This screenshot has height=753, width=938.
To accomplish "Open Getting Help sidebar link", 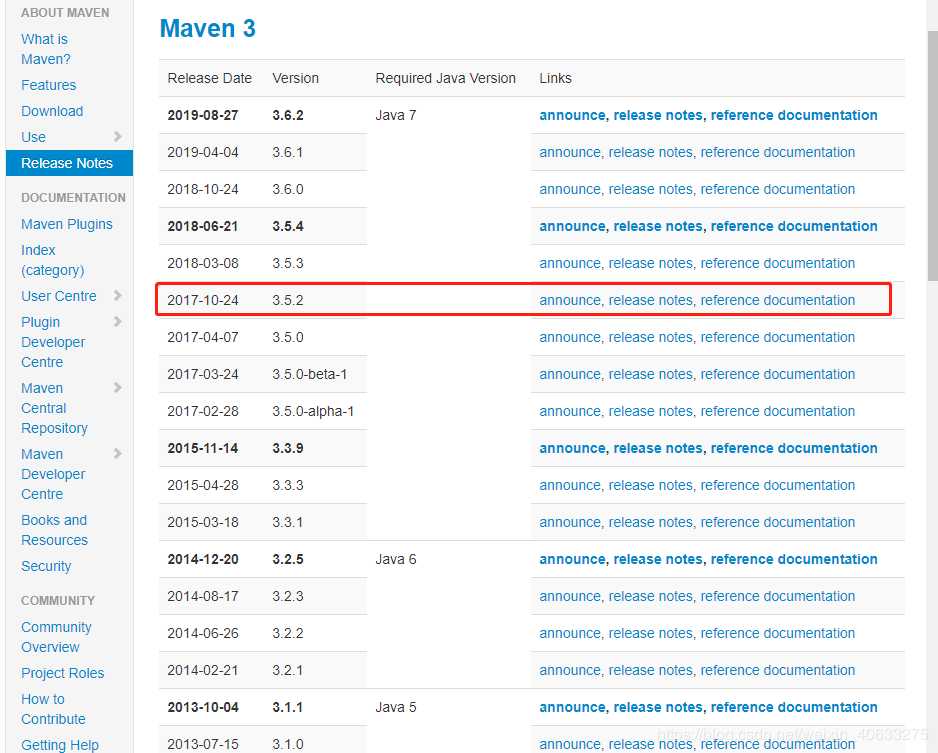I will click(60, 745).
